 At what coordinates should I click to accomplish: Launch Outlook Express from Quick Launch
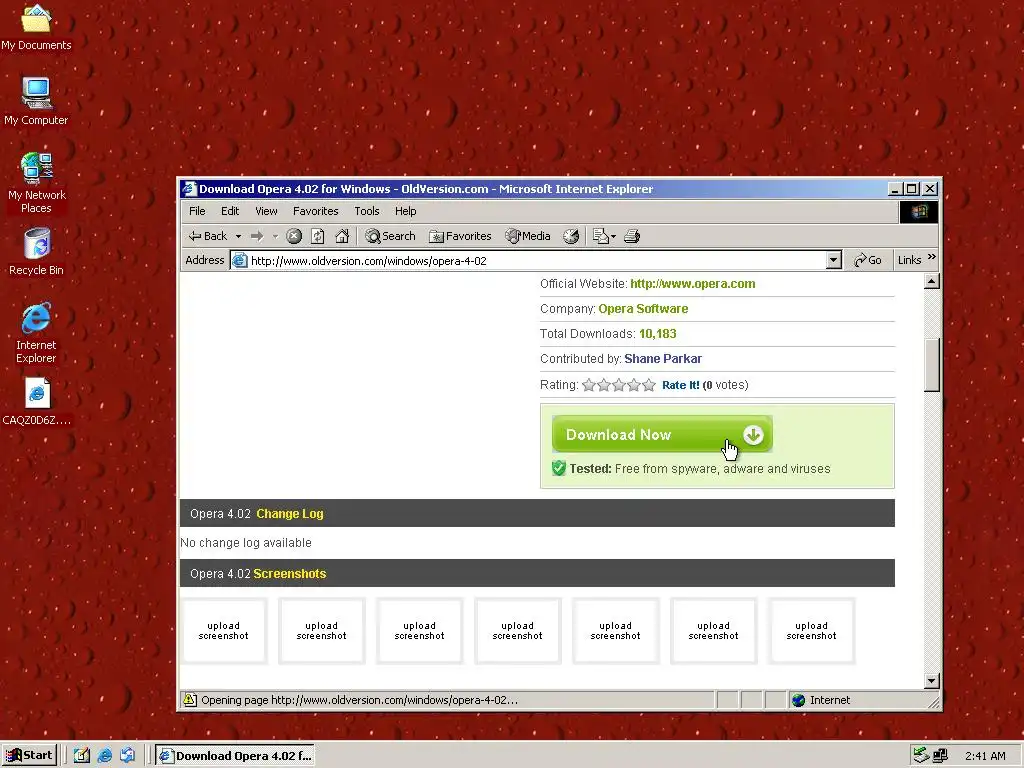tap(127, 756)
